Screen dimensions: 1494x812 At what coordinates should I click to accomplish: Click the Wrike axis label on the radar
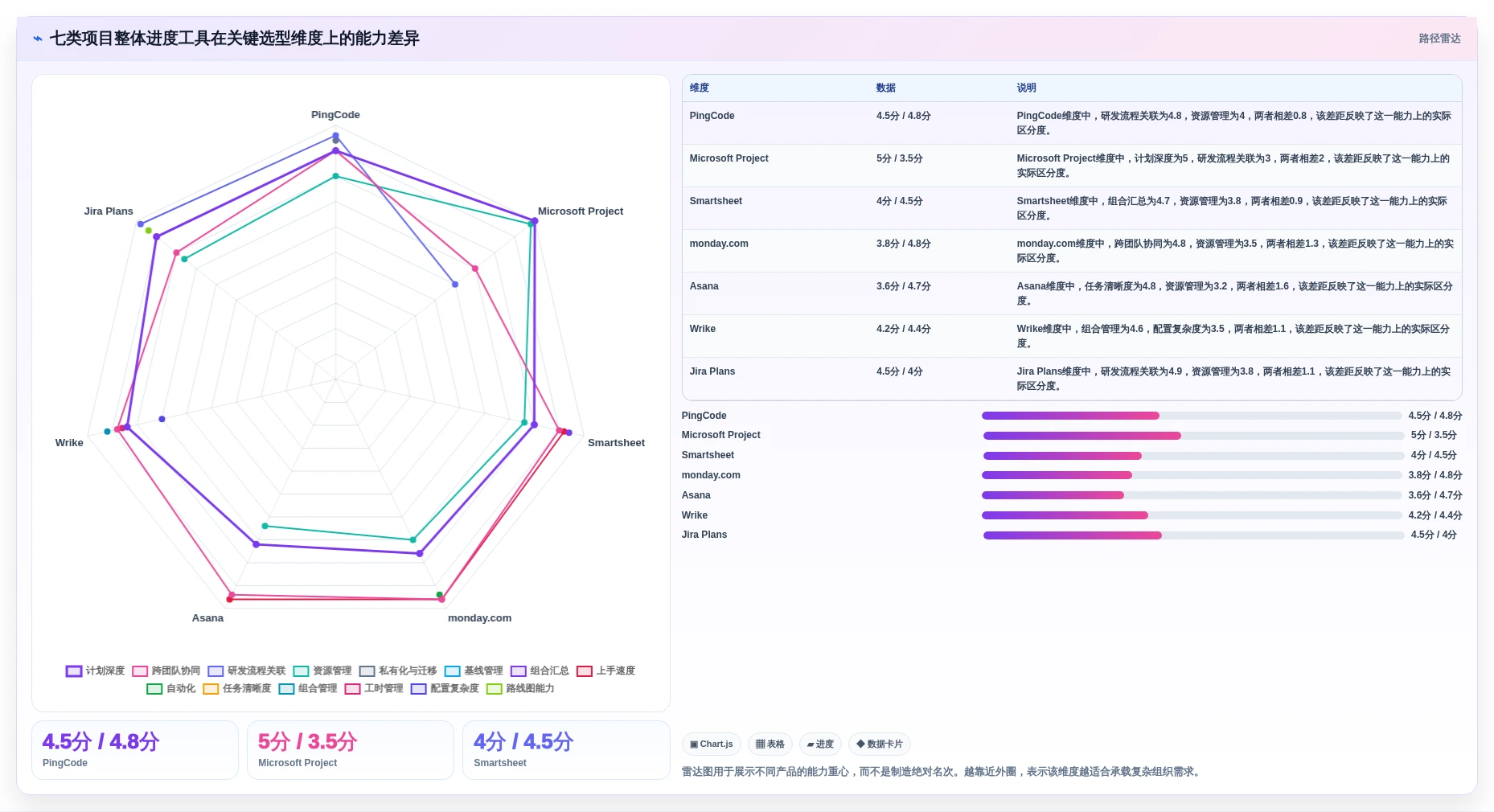[69, 443]
